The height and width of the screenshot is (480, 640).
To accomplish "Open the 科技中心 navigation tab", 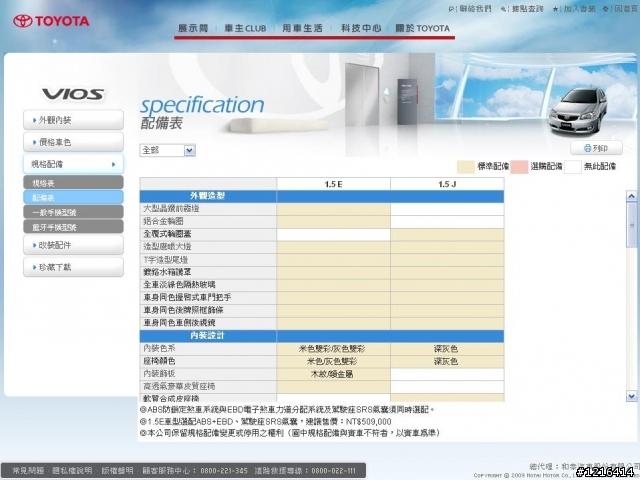I will 361,28.
